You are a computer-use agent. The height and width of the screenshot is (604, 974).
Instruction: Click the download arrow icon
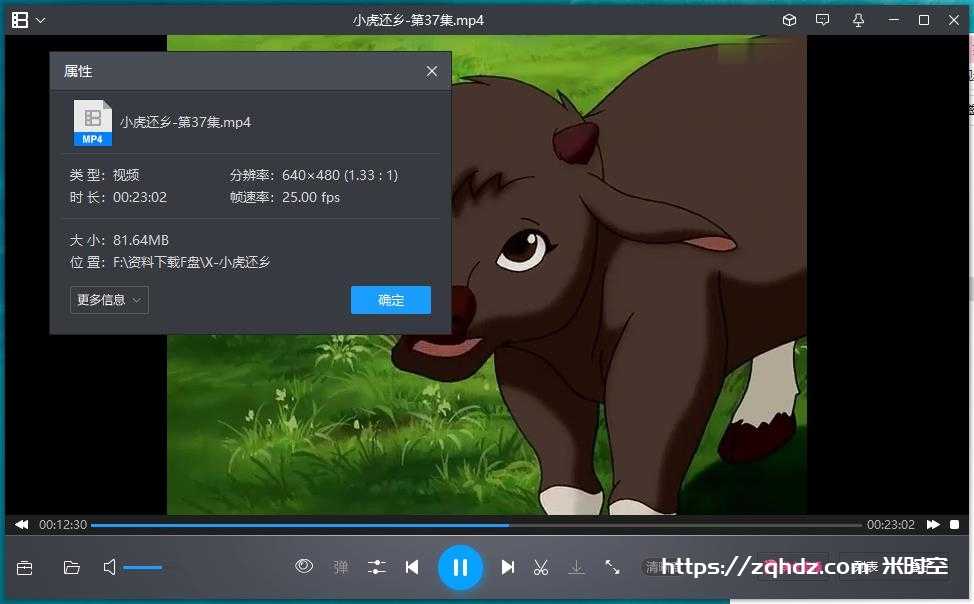click(576, 567)
